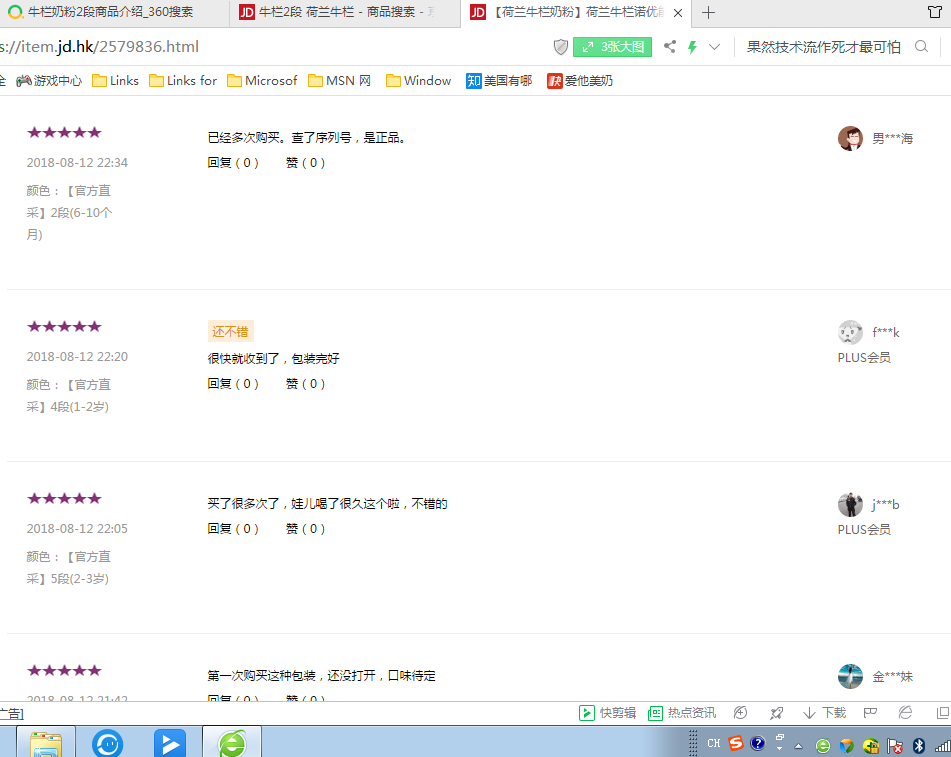Click the search box with 果然技术流 text
The height and width of the screenshot is (757, 951).
coord(822,47)
